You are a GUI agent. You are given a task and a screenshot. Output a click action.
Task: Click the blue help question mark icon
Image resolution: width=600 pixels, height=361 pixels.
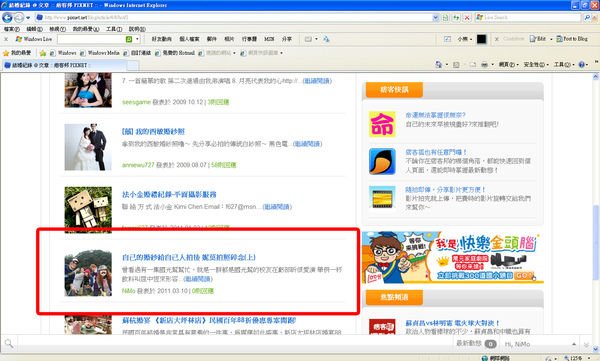click(582, 65)
